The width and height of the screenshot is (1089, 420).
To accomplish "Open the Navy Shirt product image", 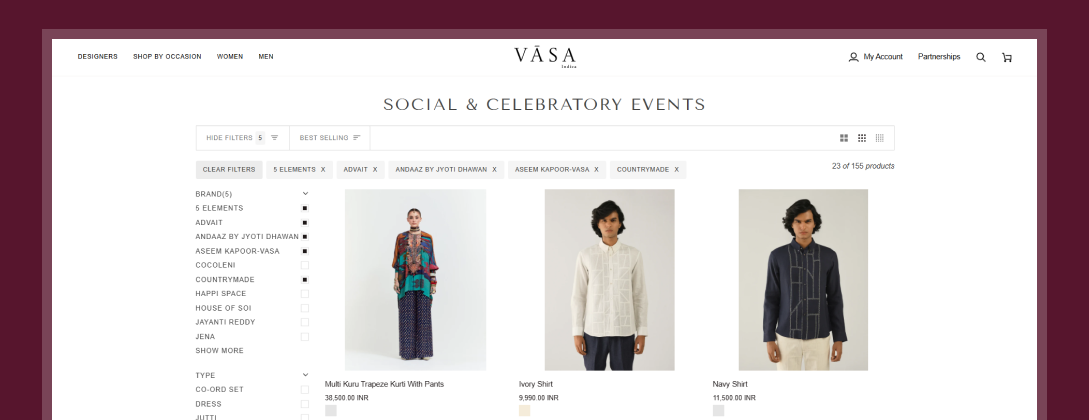I will (803, 280).
